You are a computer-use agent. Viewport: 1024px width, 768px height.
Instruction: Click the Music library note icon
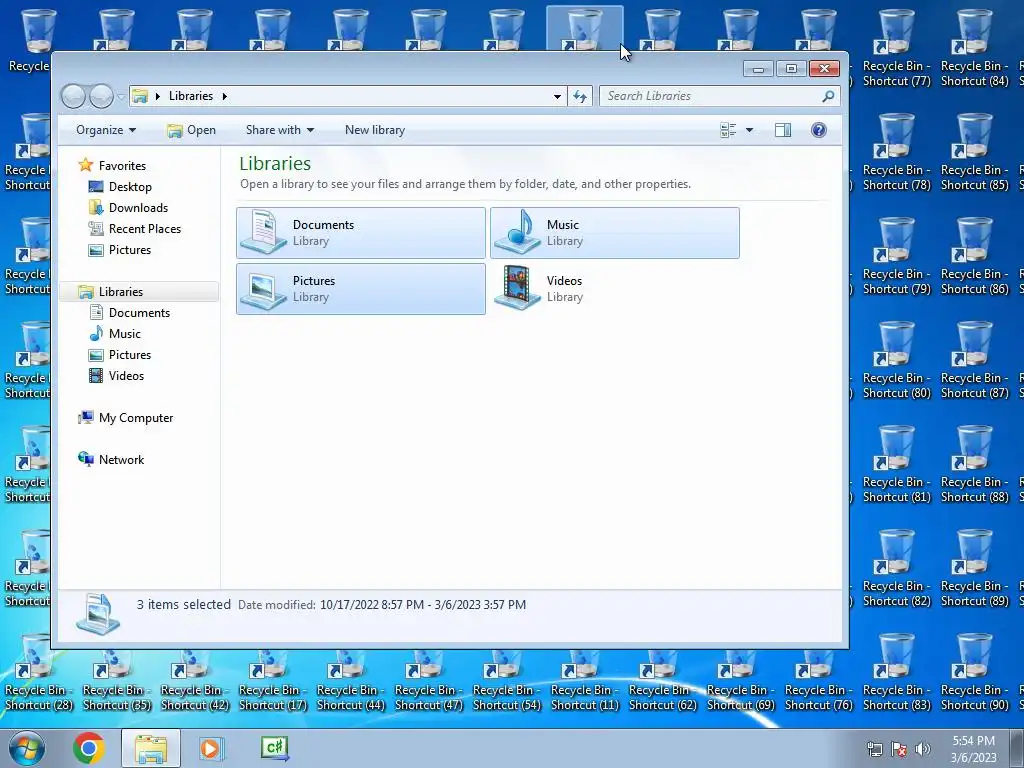pos(517,232)
